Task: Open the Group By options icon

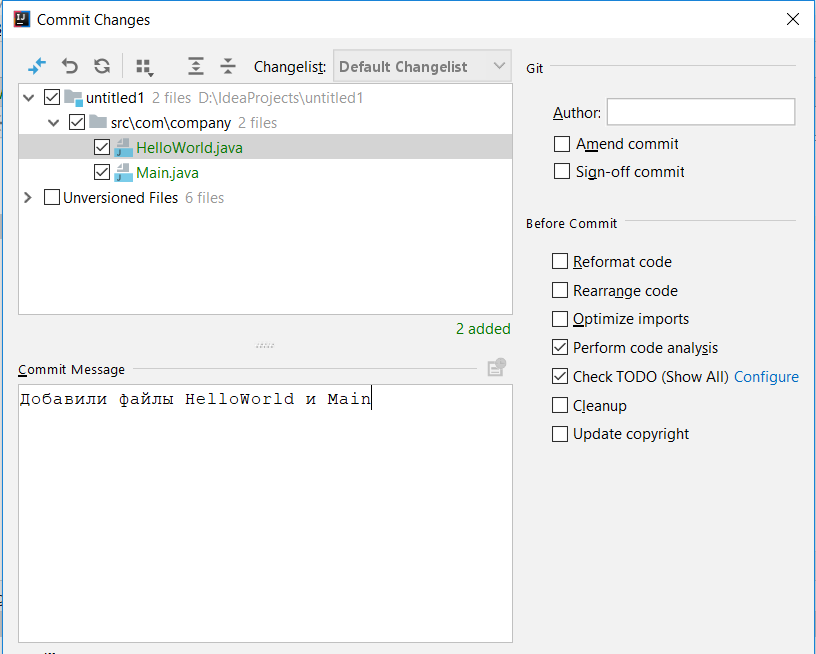Action: click(x=144, y=66)
